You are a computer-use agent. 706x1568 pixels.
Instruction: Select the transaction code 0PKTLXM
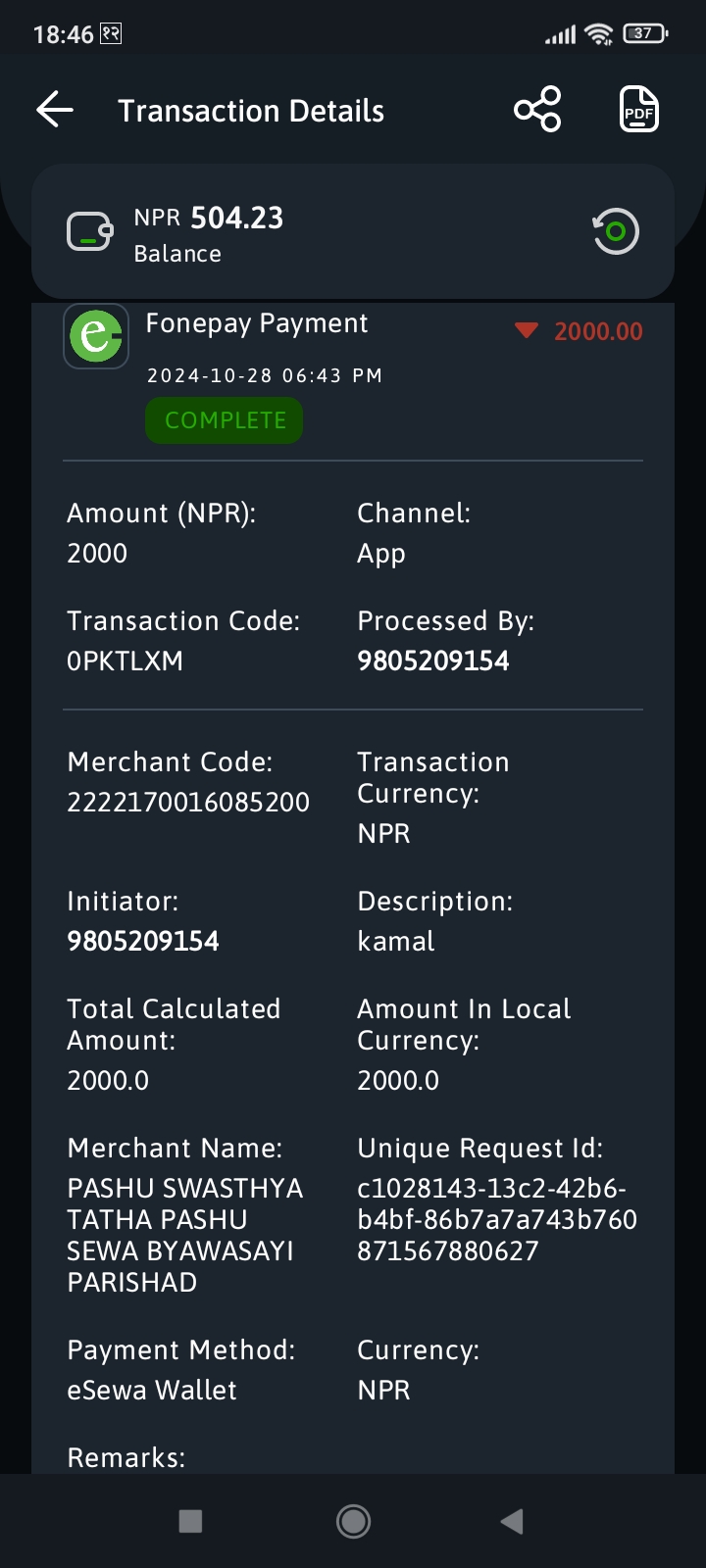(125, 661)
